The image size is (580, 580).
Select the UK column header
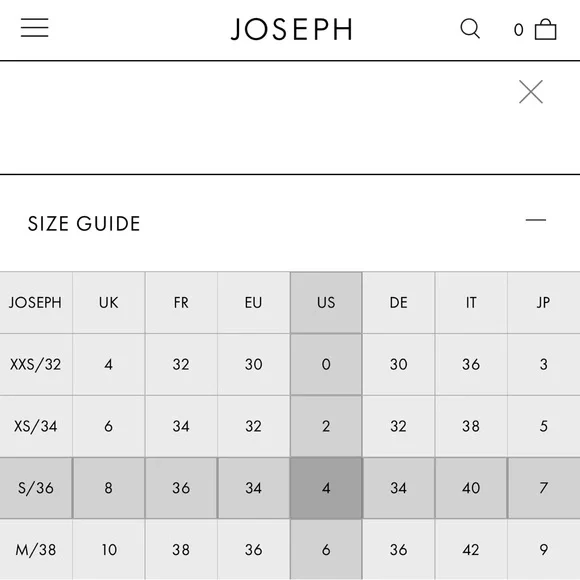tap(108, 303)
